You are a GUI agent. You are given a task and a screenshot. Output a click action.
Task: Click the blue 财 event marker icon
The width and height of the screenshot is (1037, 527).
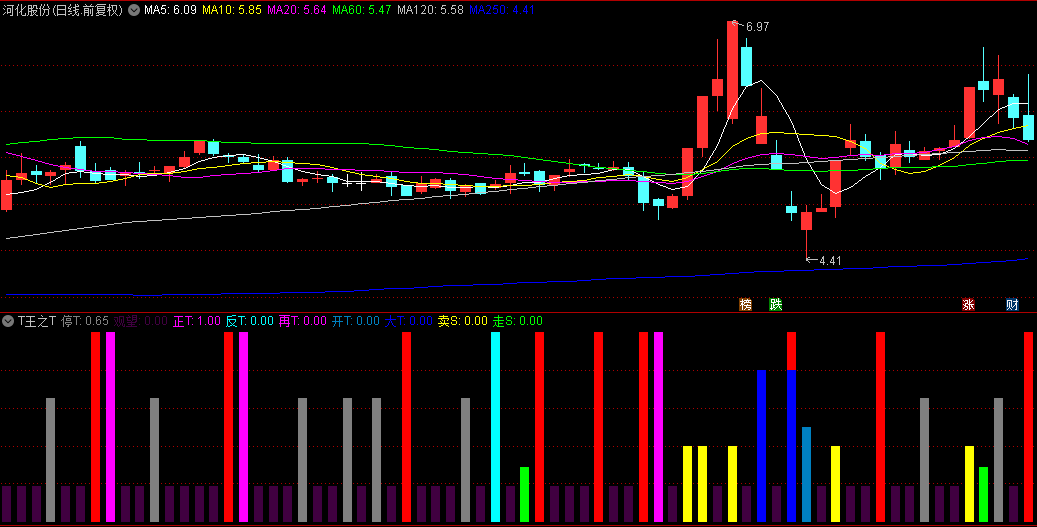[1013, 305]
